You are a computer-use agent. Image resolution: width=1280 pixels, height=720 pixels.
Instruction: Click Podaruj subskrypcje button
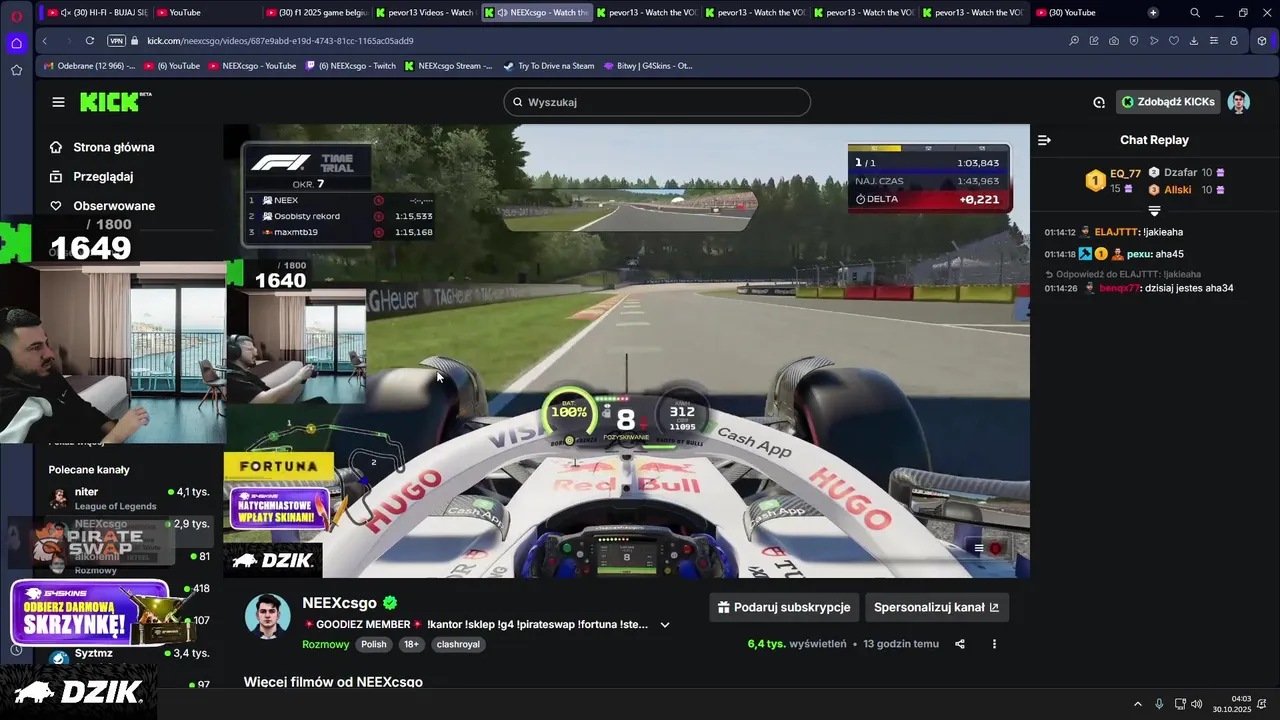coord(784,607)
